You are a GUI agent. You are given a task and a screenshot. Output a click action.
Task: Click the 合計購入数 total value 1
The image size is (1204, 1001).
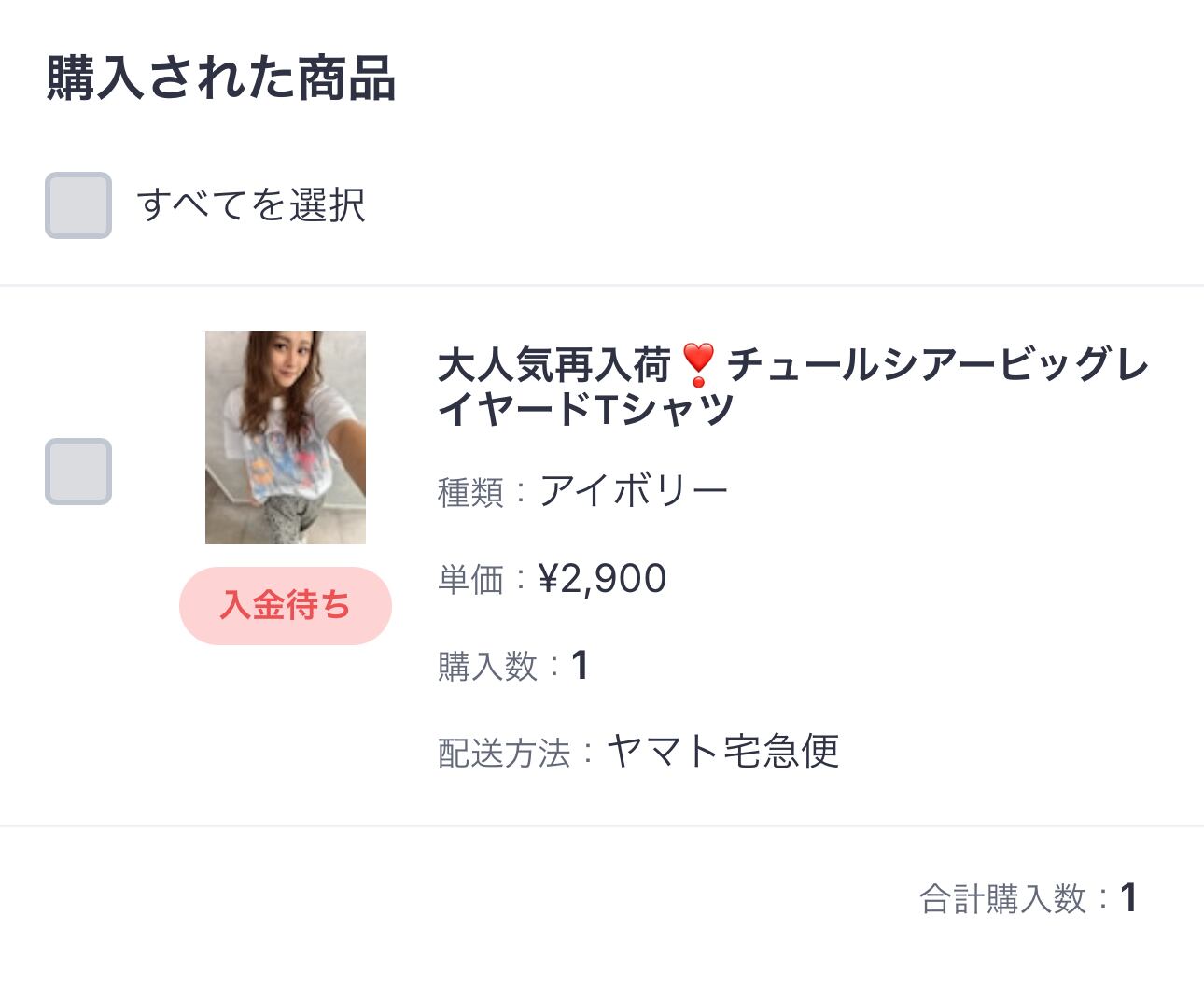(x=1128, y=898)
